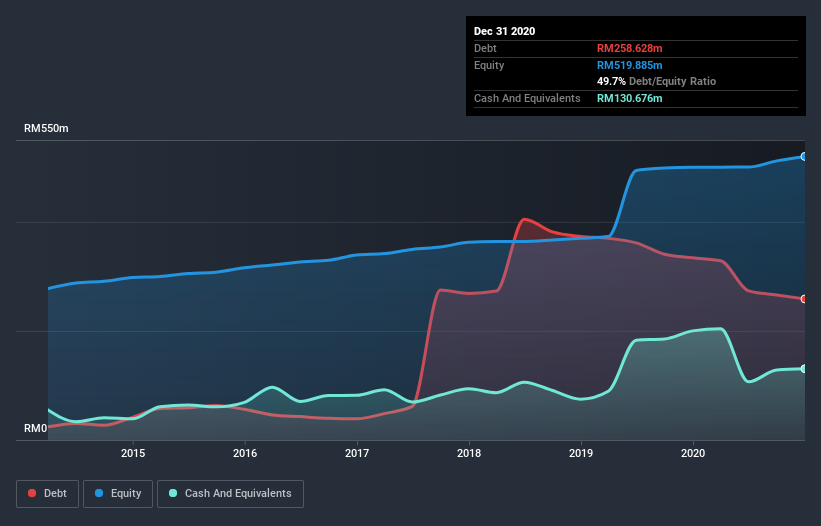Toggle the Equity legend button
The height and width of the screenshot is (526, 821).
[x=118, y=494]
